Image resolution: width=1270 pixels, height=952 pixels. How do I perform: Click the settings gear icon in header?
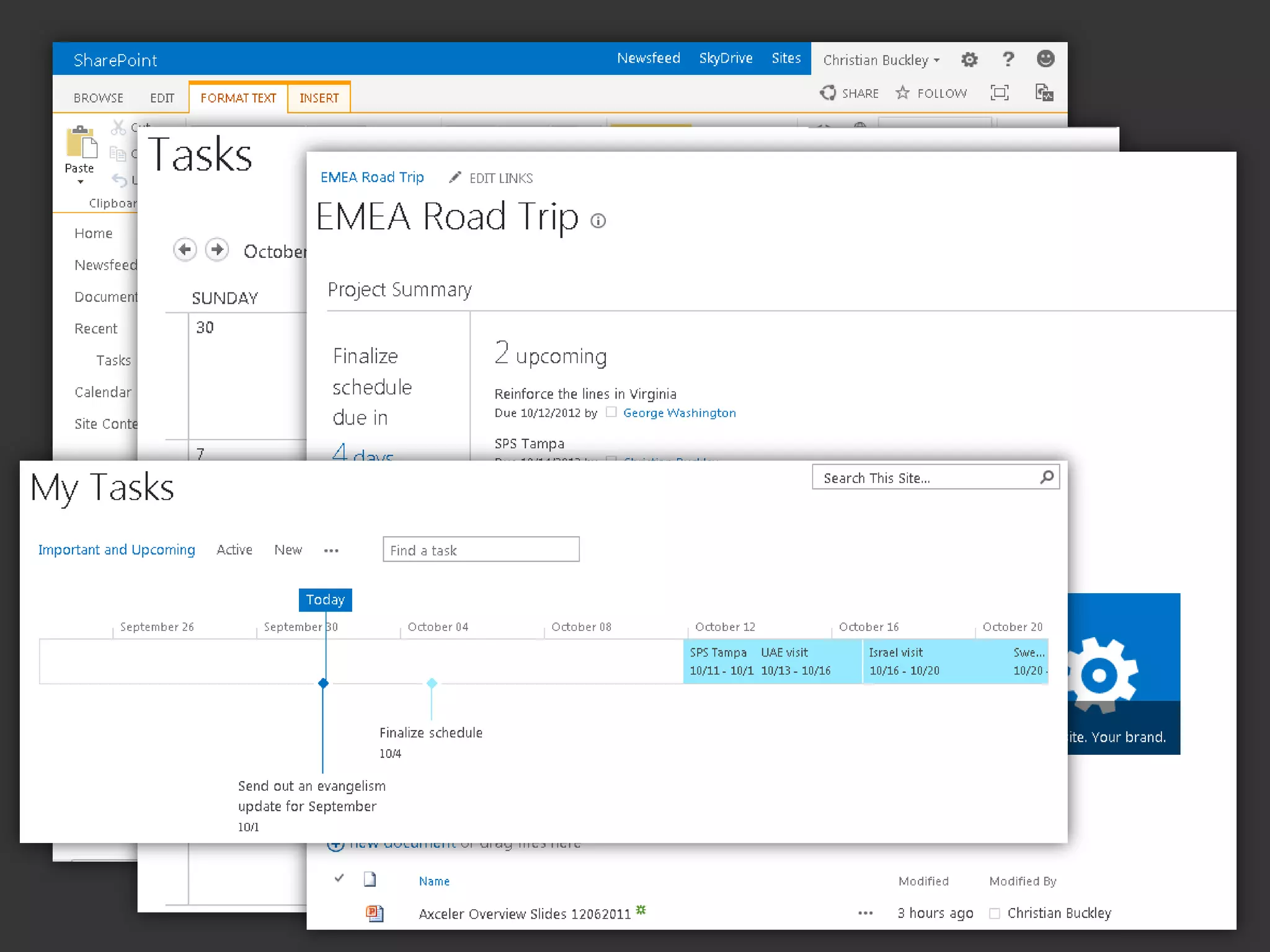point(969,59)
